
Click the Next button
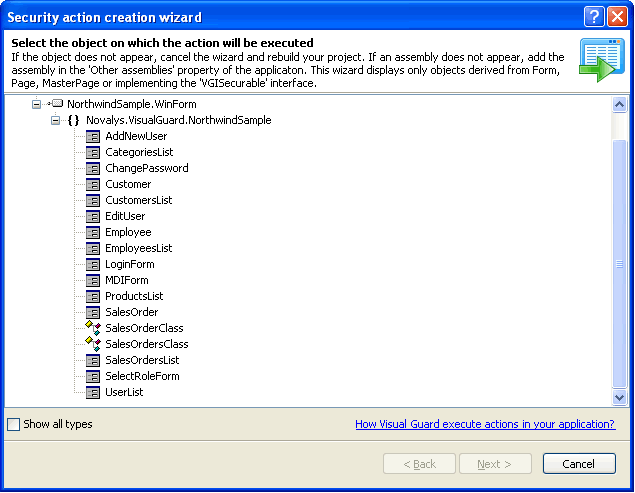tap(493, 464)
